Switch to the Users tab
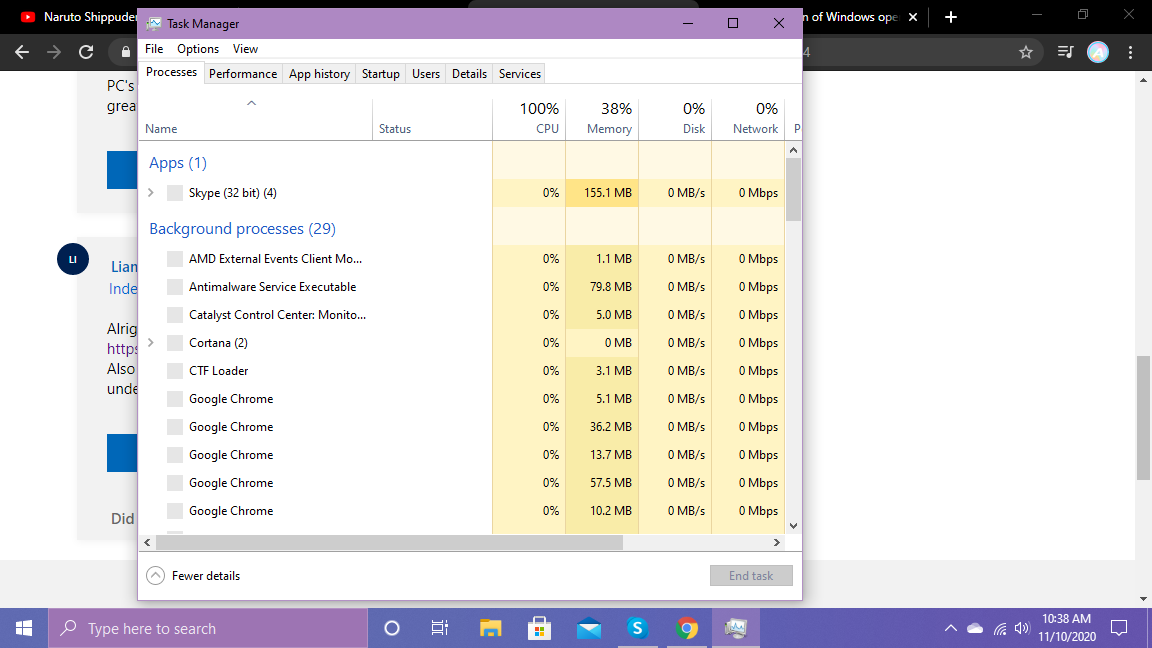Screen dimensions: 1152x648 pos(425,73)
